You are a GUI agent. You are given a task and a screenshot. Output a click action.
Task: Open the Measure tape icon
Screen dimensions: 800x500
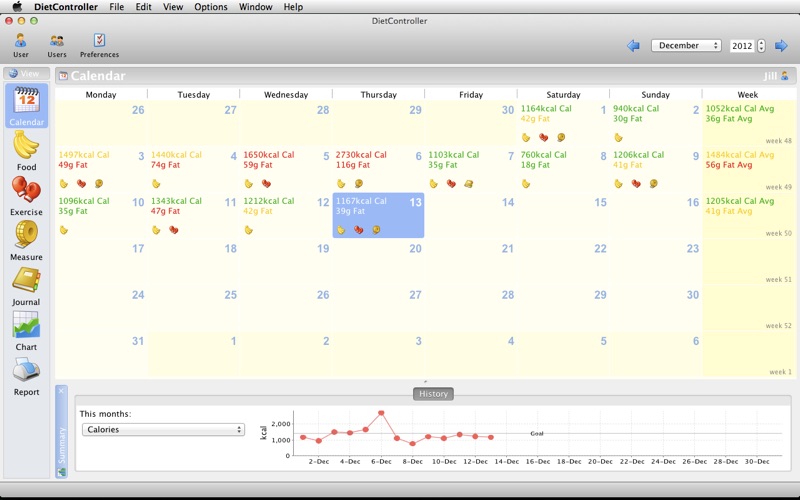point(26,236)
